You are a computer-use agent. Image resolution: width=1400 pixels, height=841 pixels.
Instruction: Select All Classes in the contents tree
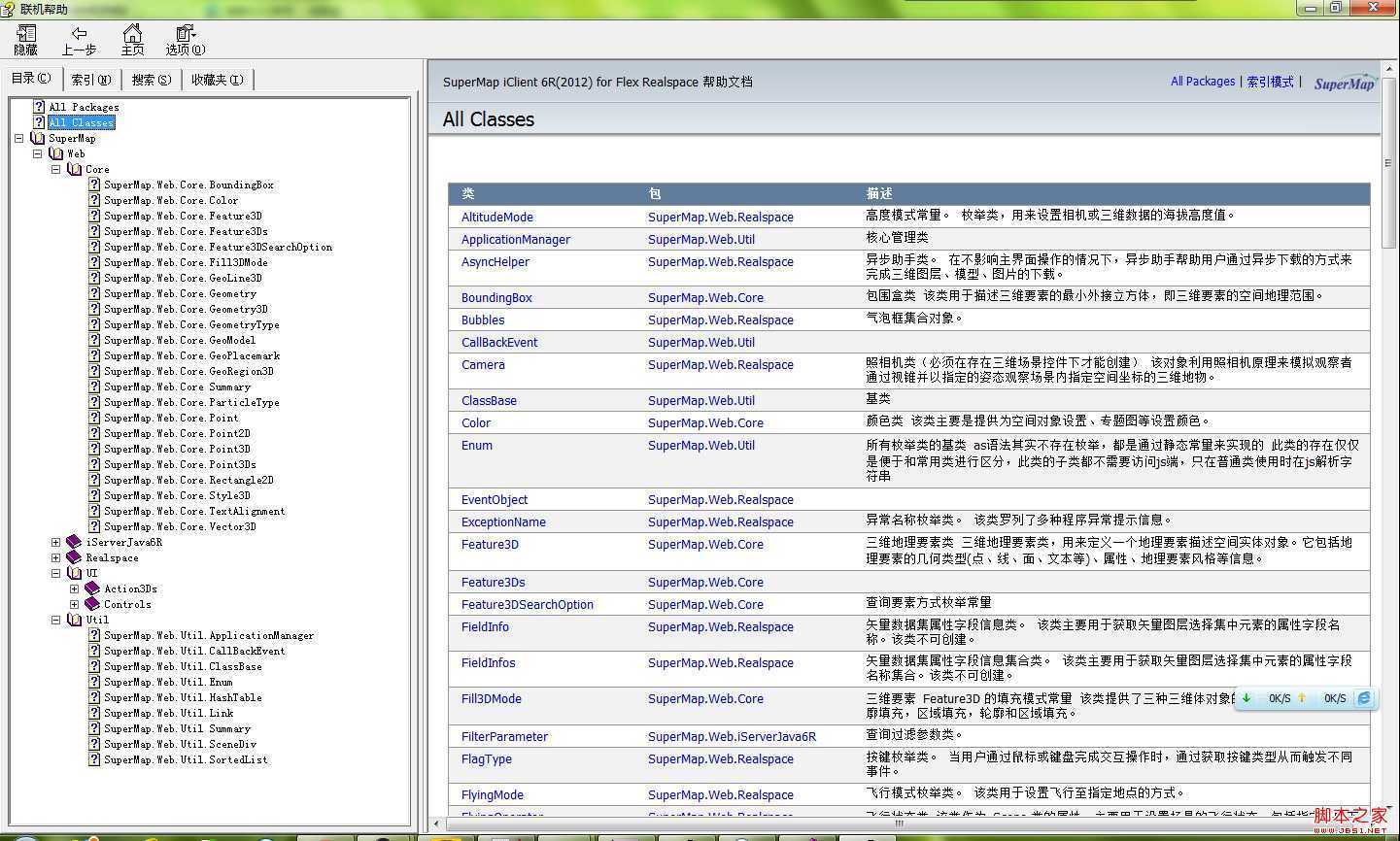(x=82, y=122)
